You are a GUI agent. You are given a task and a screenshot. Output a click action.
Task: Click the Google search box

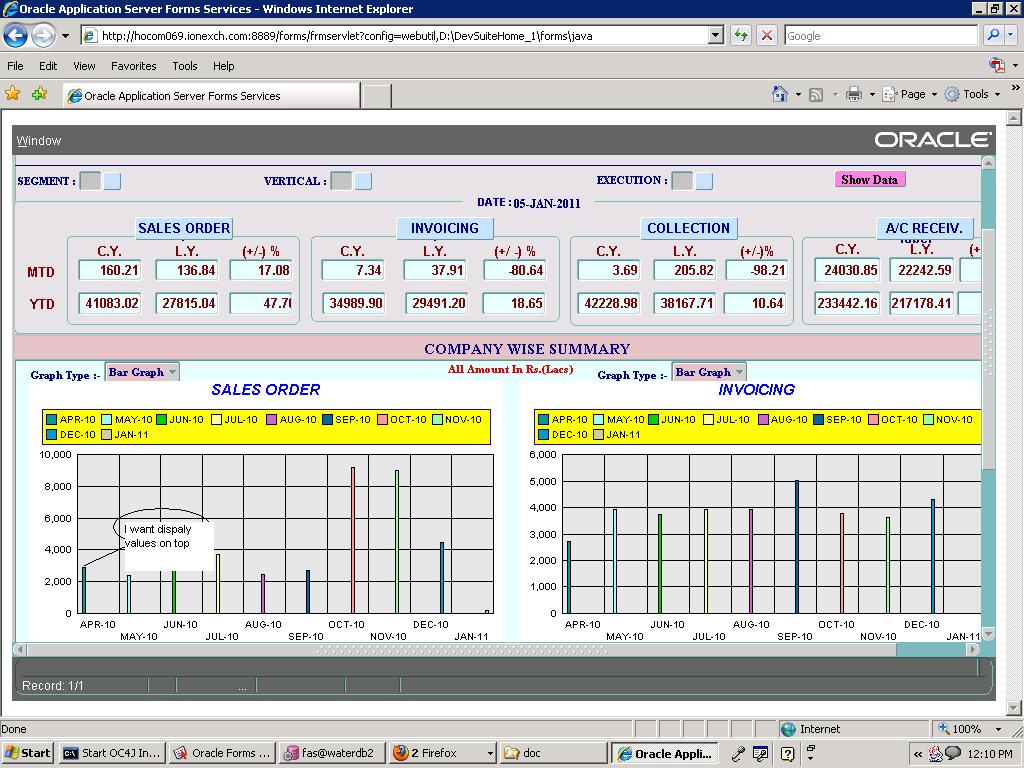[x=882, y=36]
